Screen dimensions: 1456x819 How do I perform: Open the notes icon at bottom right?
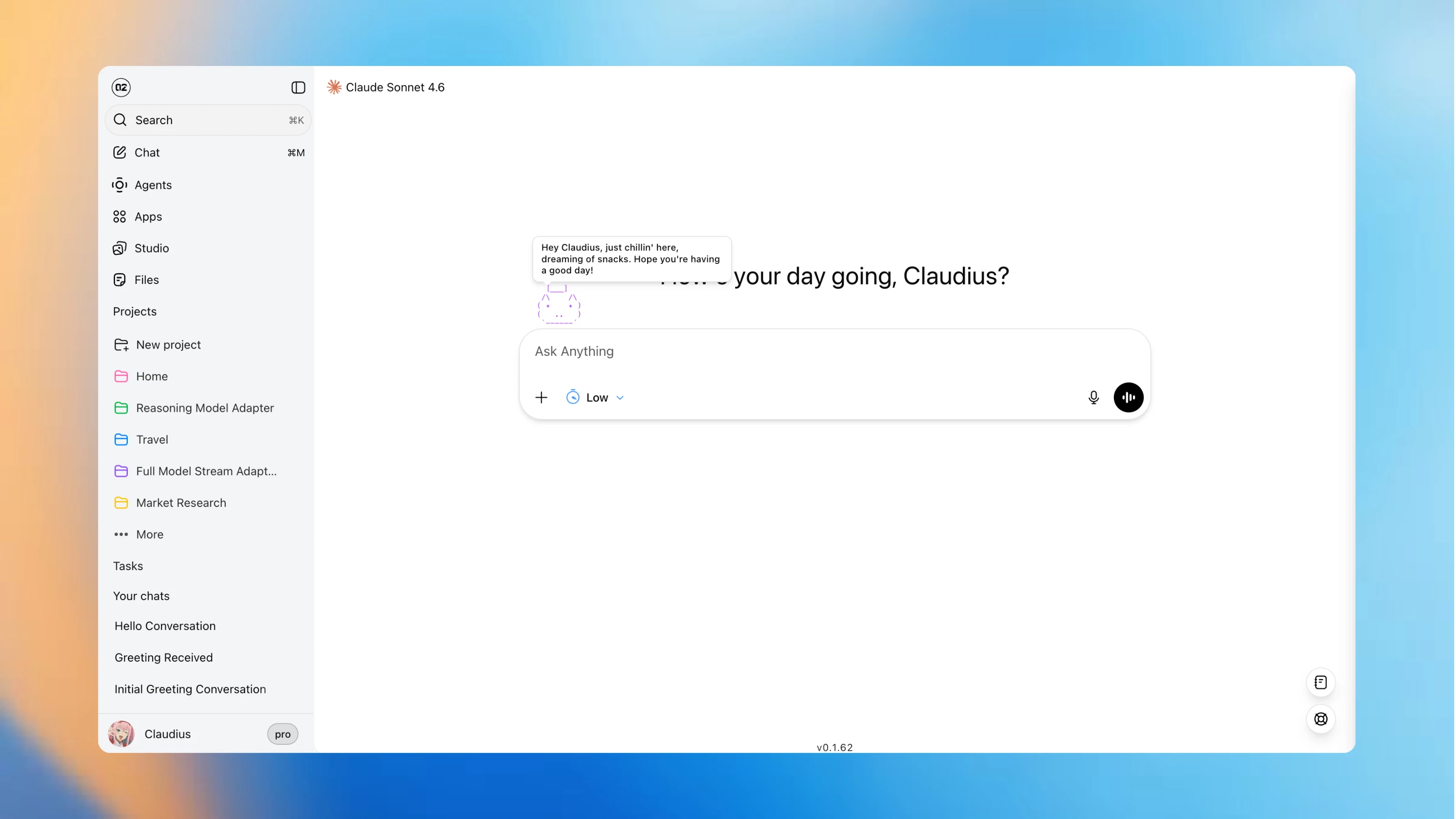click(x=1320, y=682)
